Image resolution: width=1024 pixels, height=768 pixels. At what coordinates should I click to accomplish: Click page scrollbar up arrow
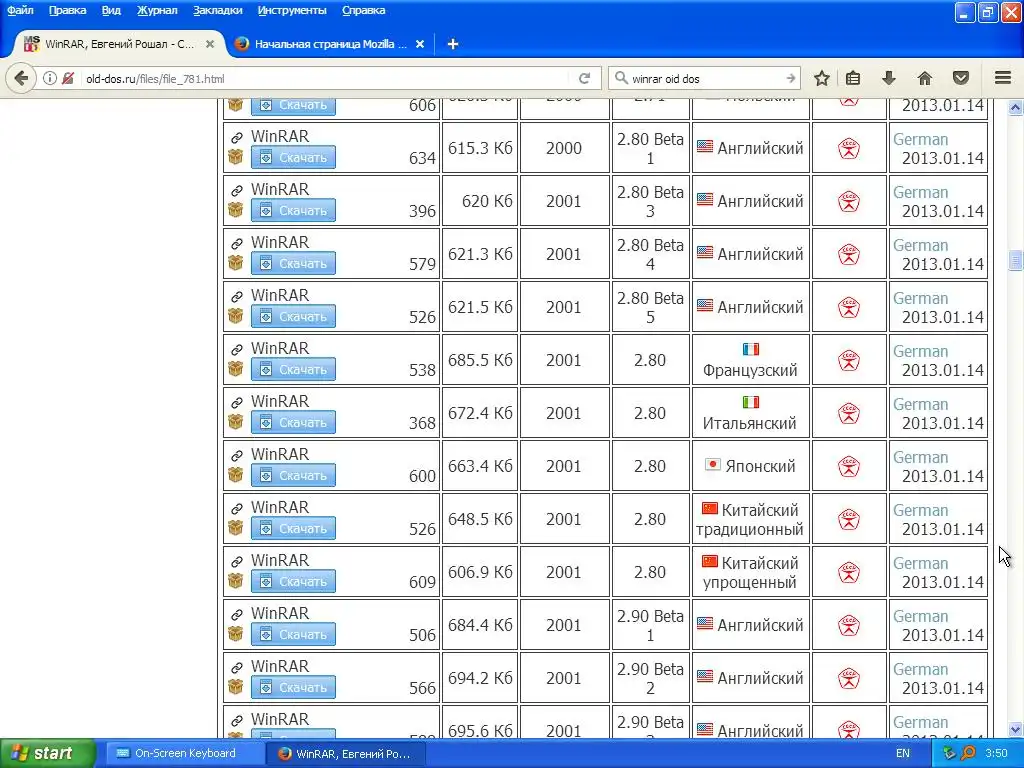click(1015, 107)
